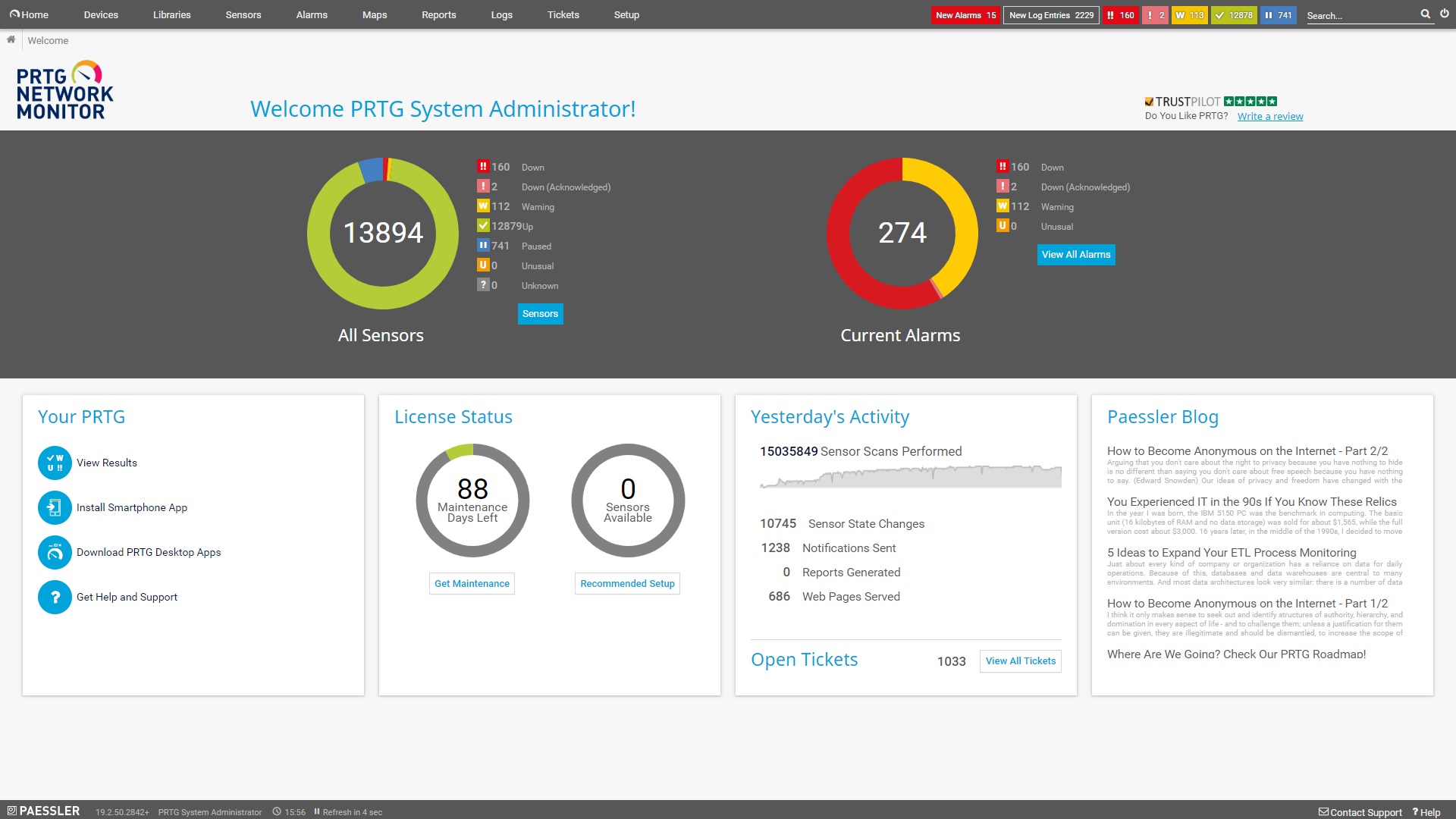Click the sensor scans activity graph
Image resolution: width=1456 pixels, height=819 pixels.
[910, 478]
